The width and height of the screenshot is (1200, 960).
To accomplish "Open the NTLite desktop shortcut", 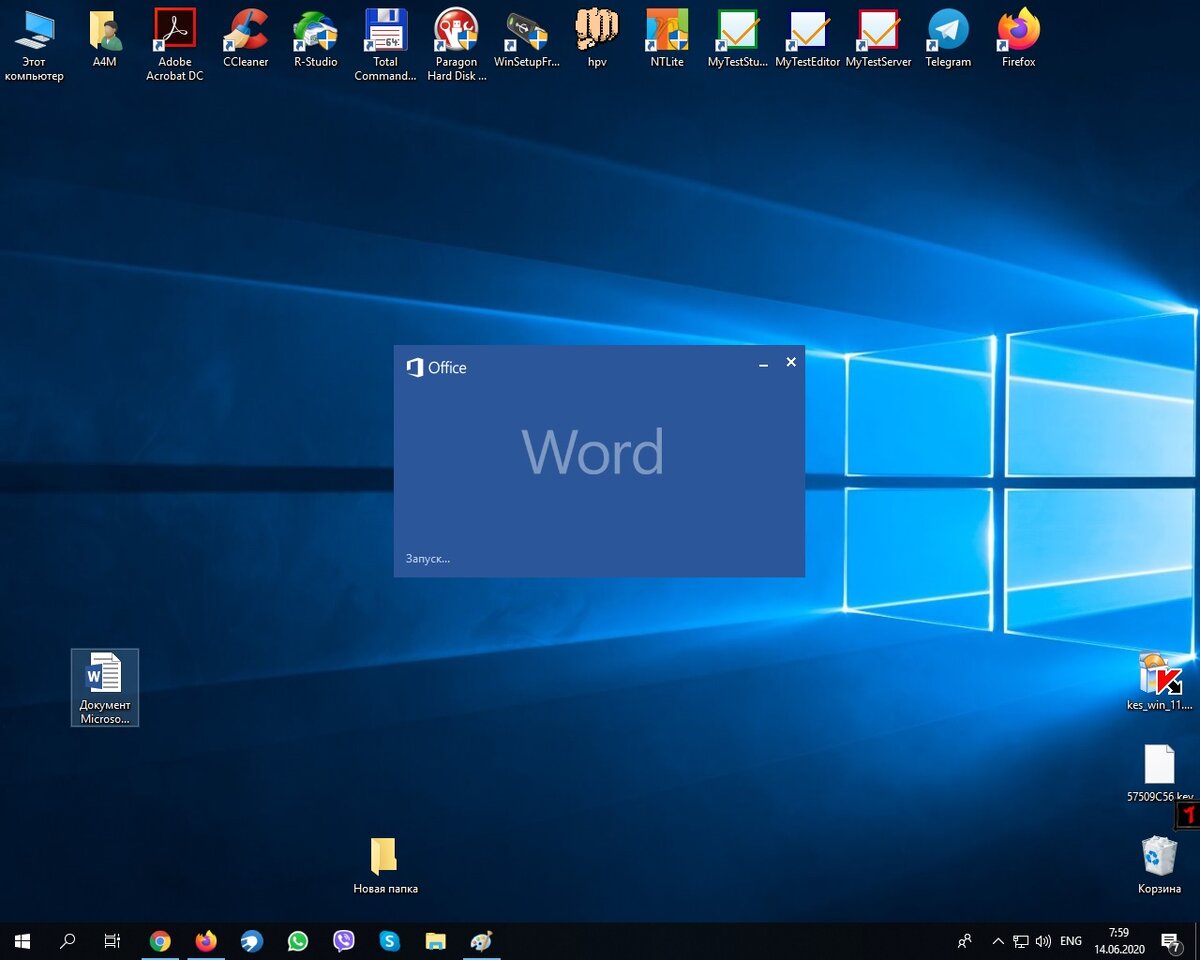I will (667, 40).
